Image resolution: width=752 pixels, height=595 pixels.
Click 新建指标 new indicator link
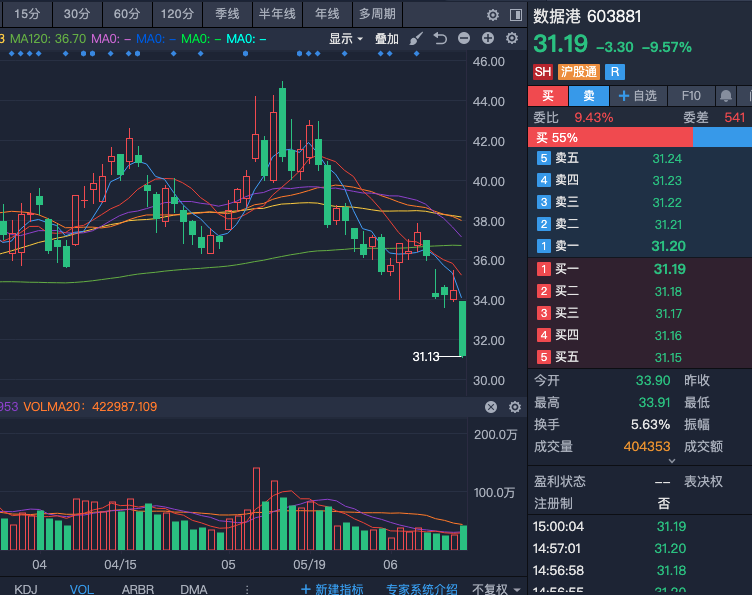tap(332, 589)
